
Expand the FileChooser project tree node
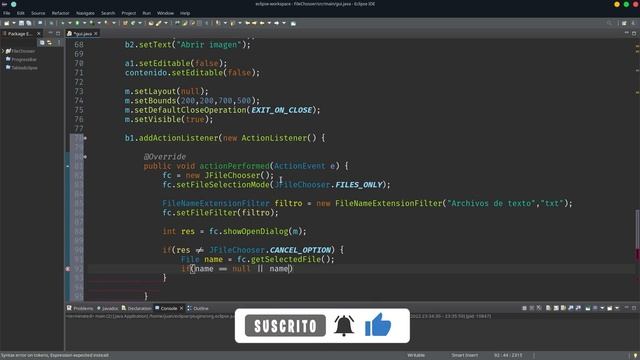point(3,51)
